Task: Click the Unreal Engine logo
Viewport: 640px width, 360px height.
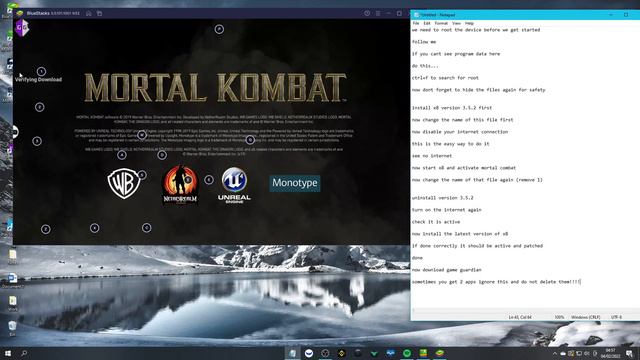Action: coord(234,185)
